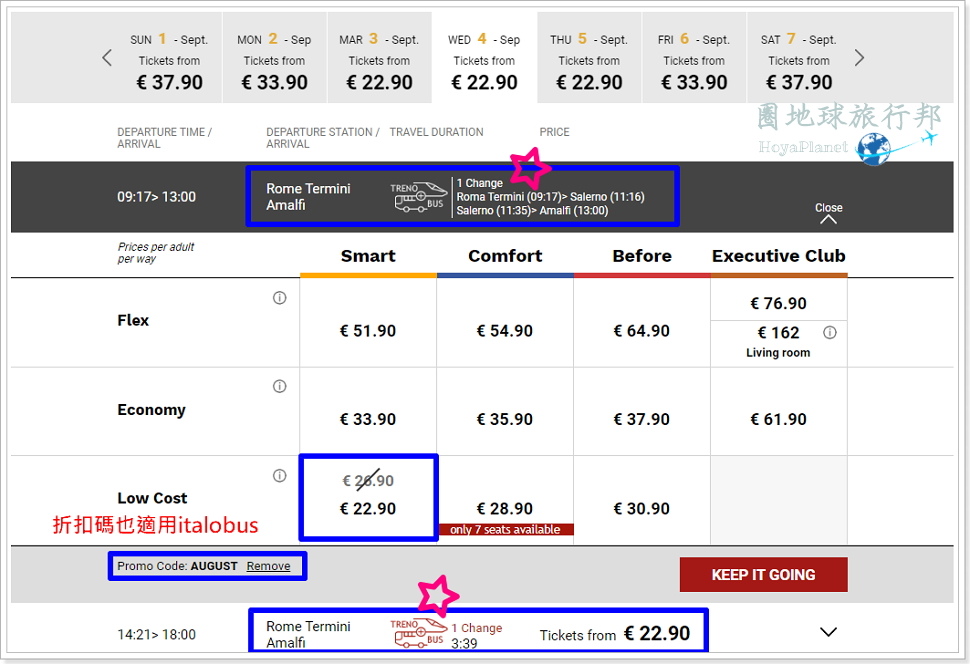Open info icon for Low Cost fare
Viewport: 970px width, 664px height.
click(280, 476)
